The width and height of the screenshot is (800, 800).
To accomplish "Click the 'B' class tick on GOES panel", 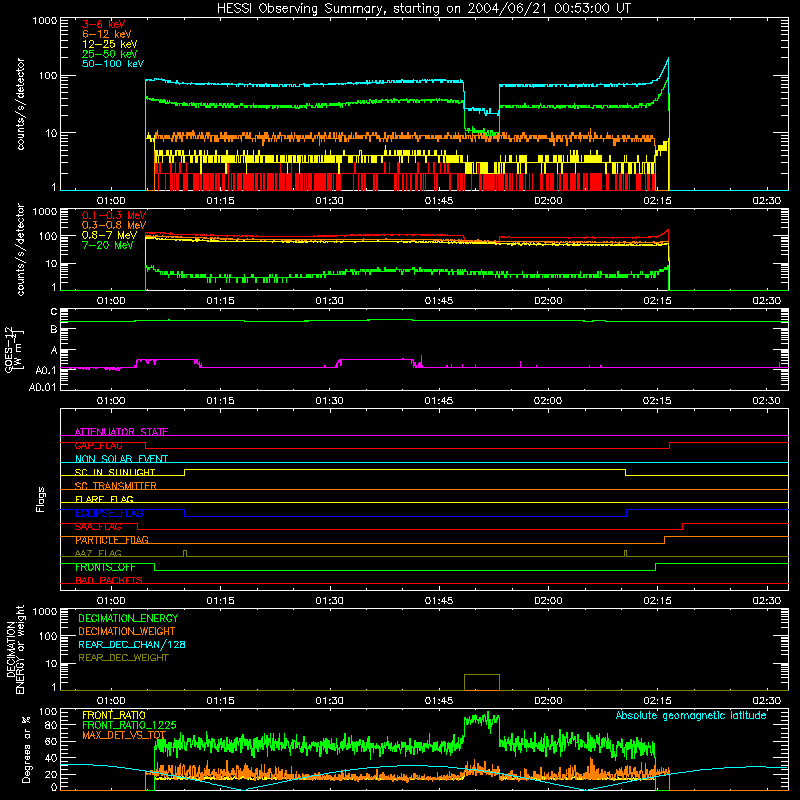I will [x=54, y=330].
